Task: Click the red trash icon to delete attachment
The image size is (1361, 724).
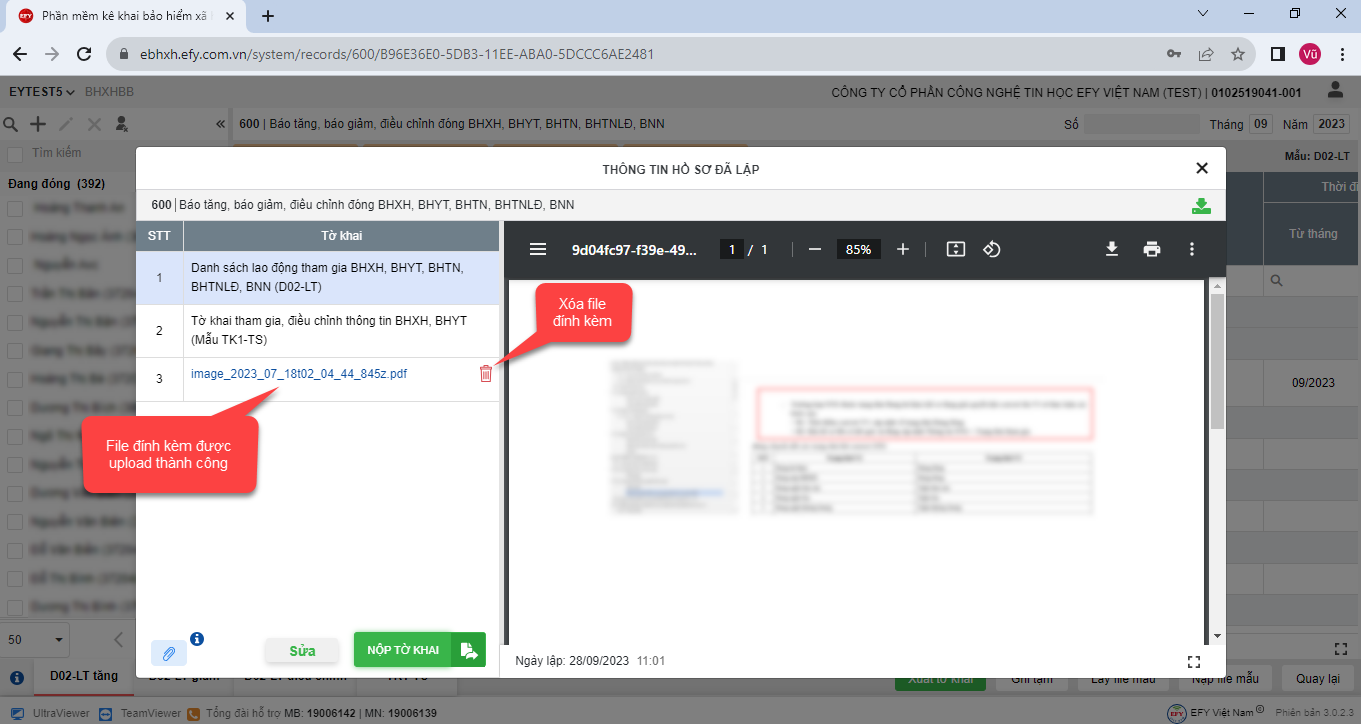Action: 486,374
